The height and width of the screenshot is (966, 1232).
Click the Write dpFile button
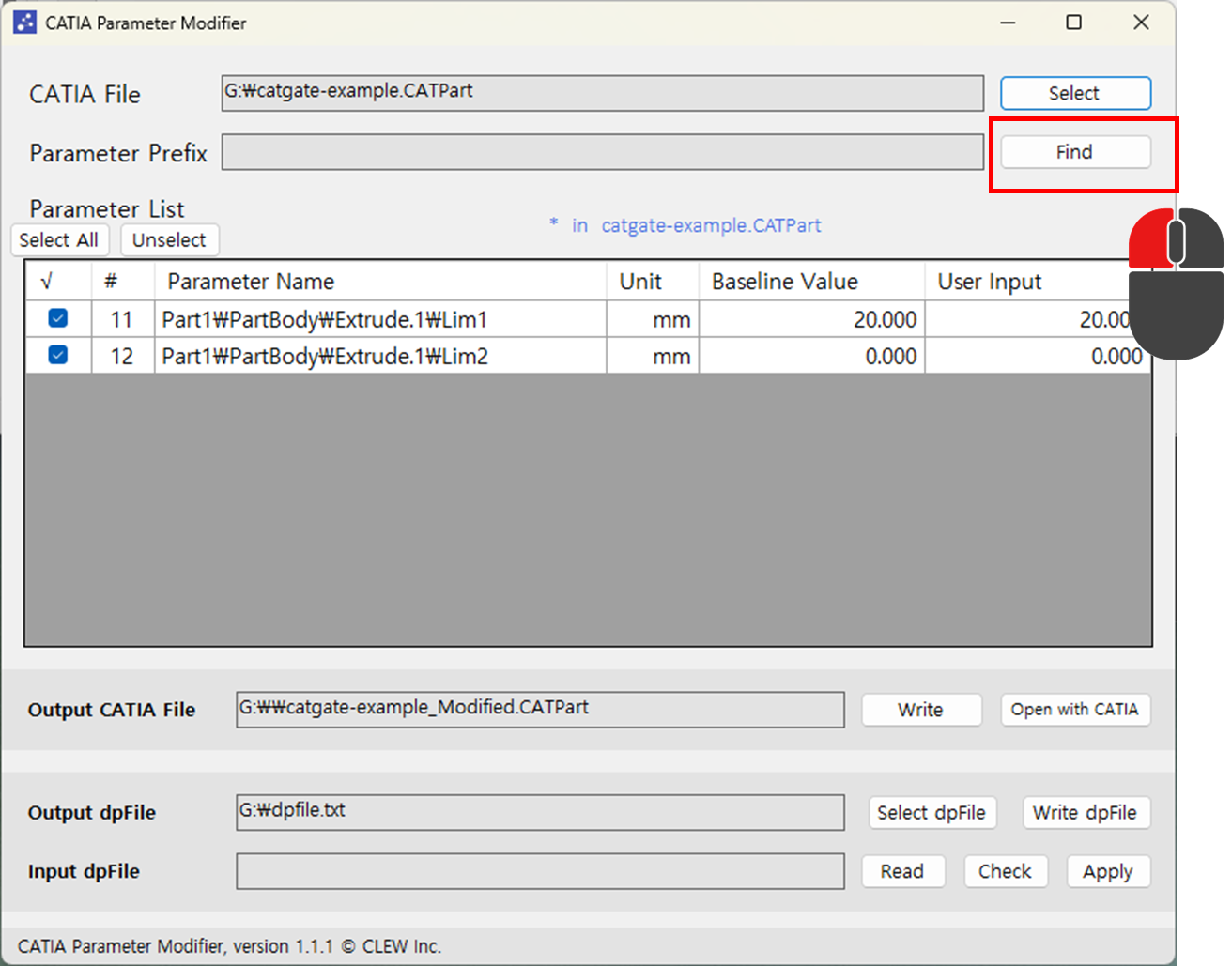point(1086,813)
